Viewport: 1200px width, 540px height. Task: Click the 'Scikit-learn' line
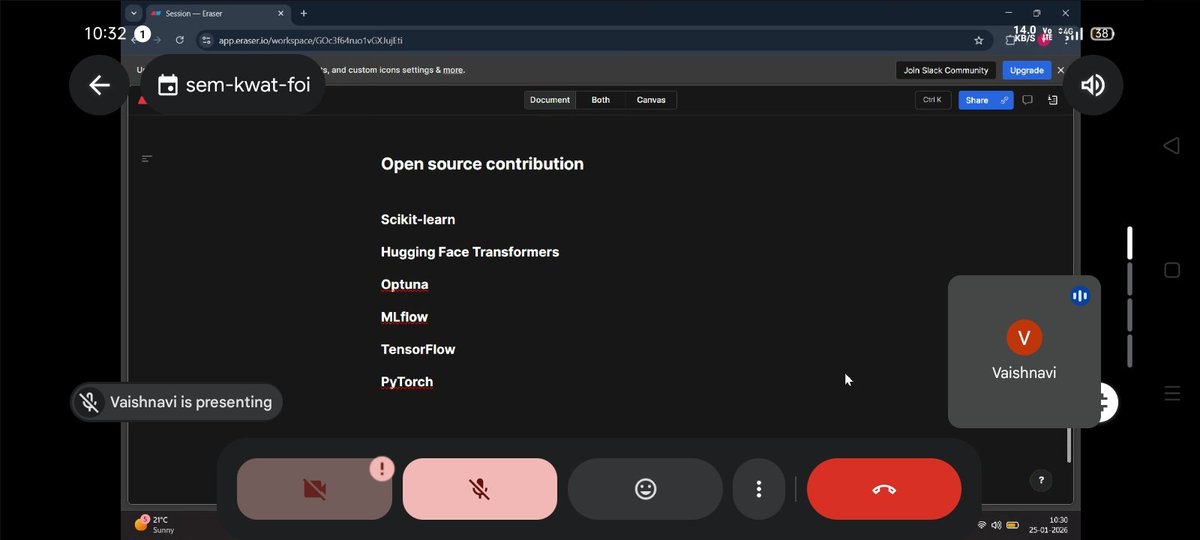[x=418, y=220]
